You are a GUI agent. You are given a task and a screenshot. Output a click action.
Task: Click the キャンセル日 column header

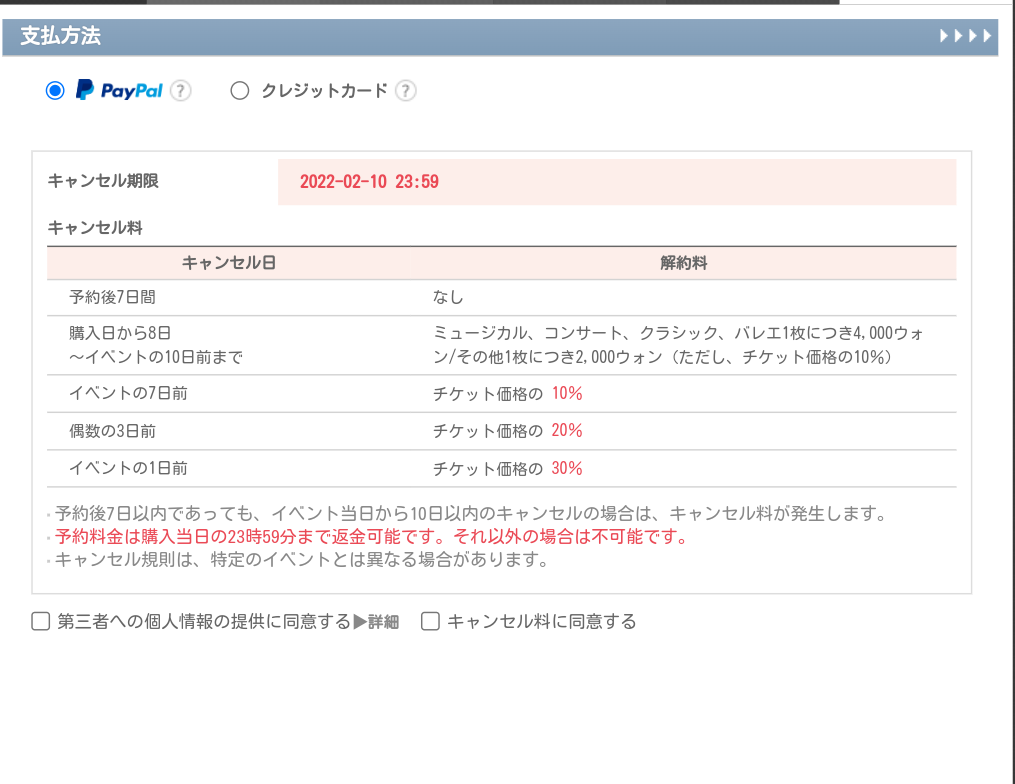(x=229, y=263)
